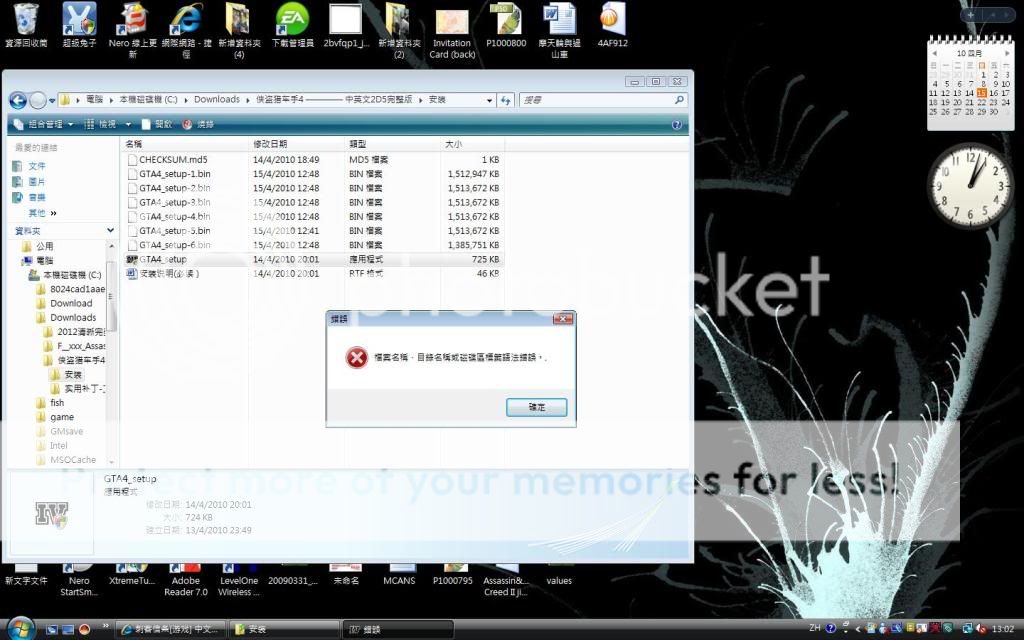Viewport: 1024px width, 640px height.
Task: Select the GTA4_setup application file
Action: pyautogui.click(x=162, y=259)
